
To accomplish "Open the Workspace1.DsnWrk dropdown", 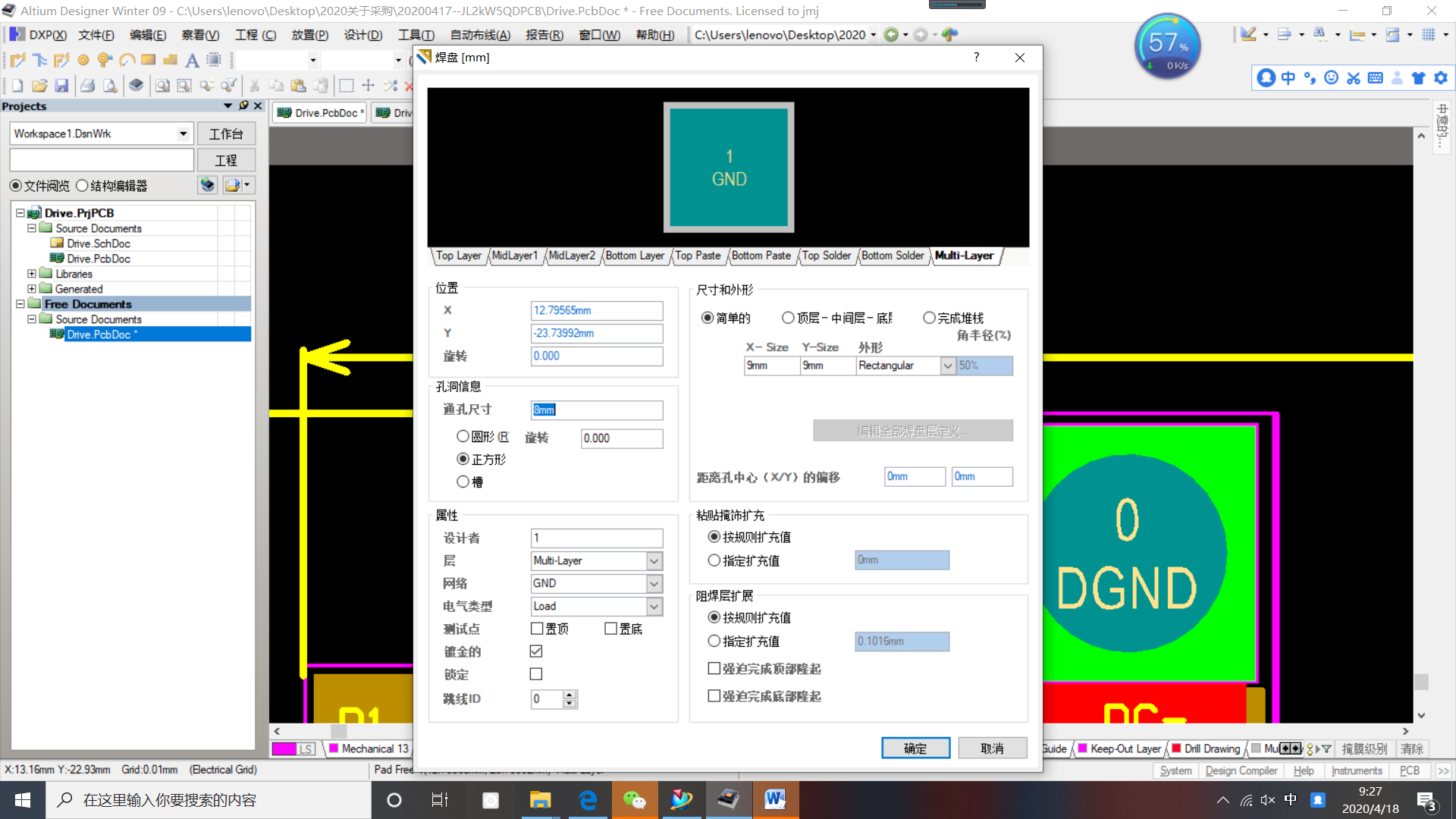I will click(x=183, y=133).
